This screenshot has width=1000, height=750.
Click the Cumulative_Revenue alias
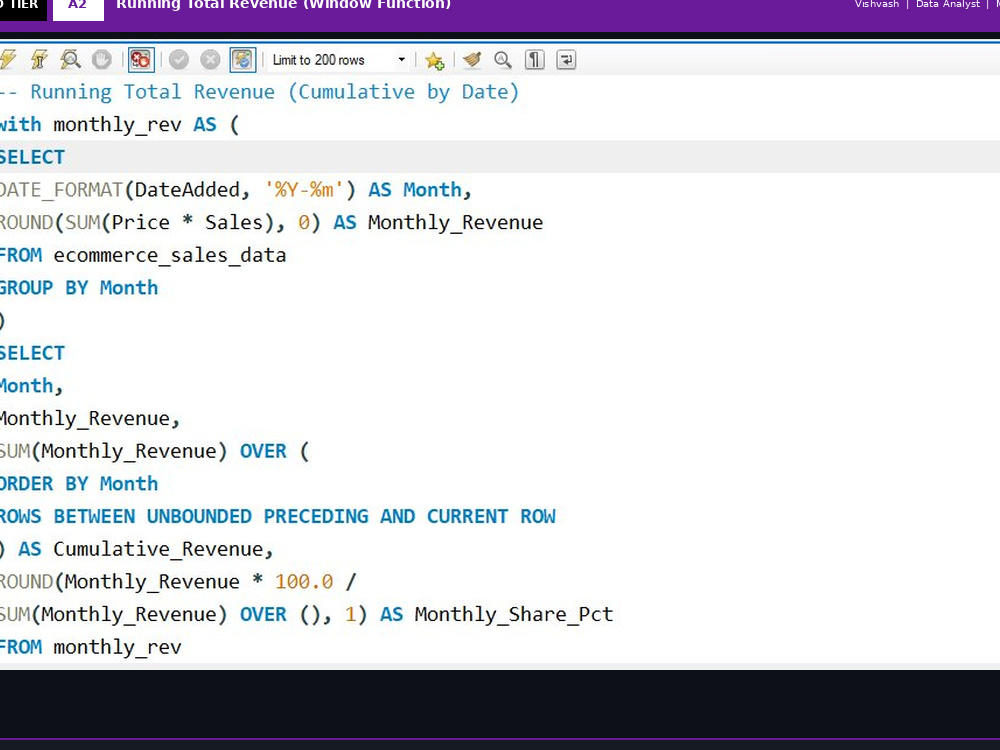(158, 549)
